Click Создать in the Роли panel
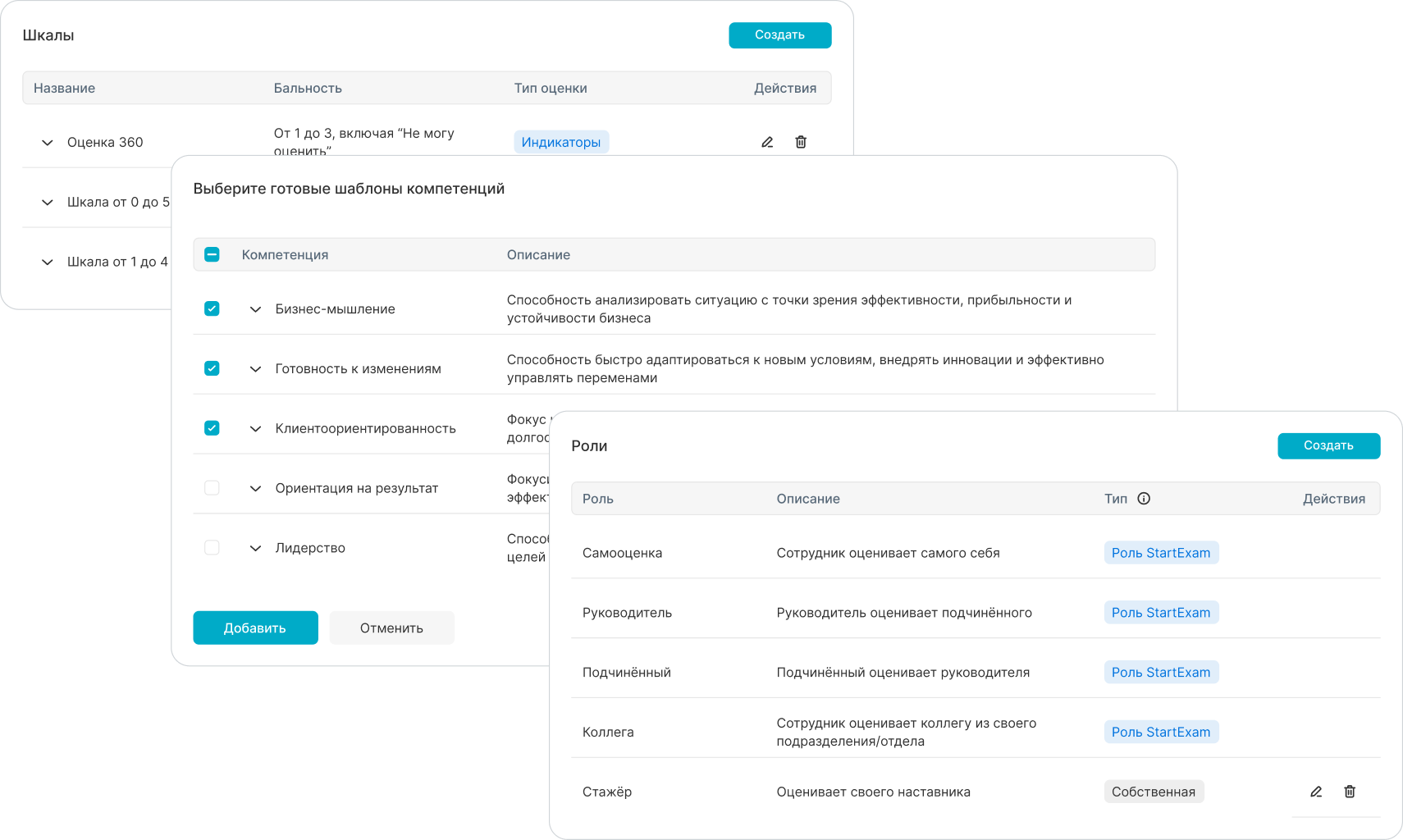Image resolution: width=1403 pixels, height=840 pixels. [x=1328, y=445]
